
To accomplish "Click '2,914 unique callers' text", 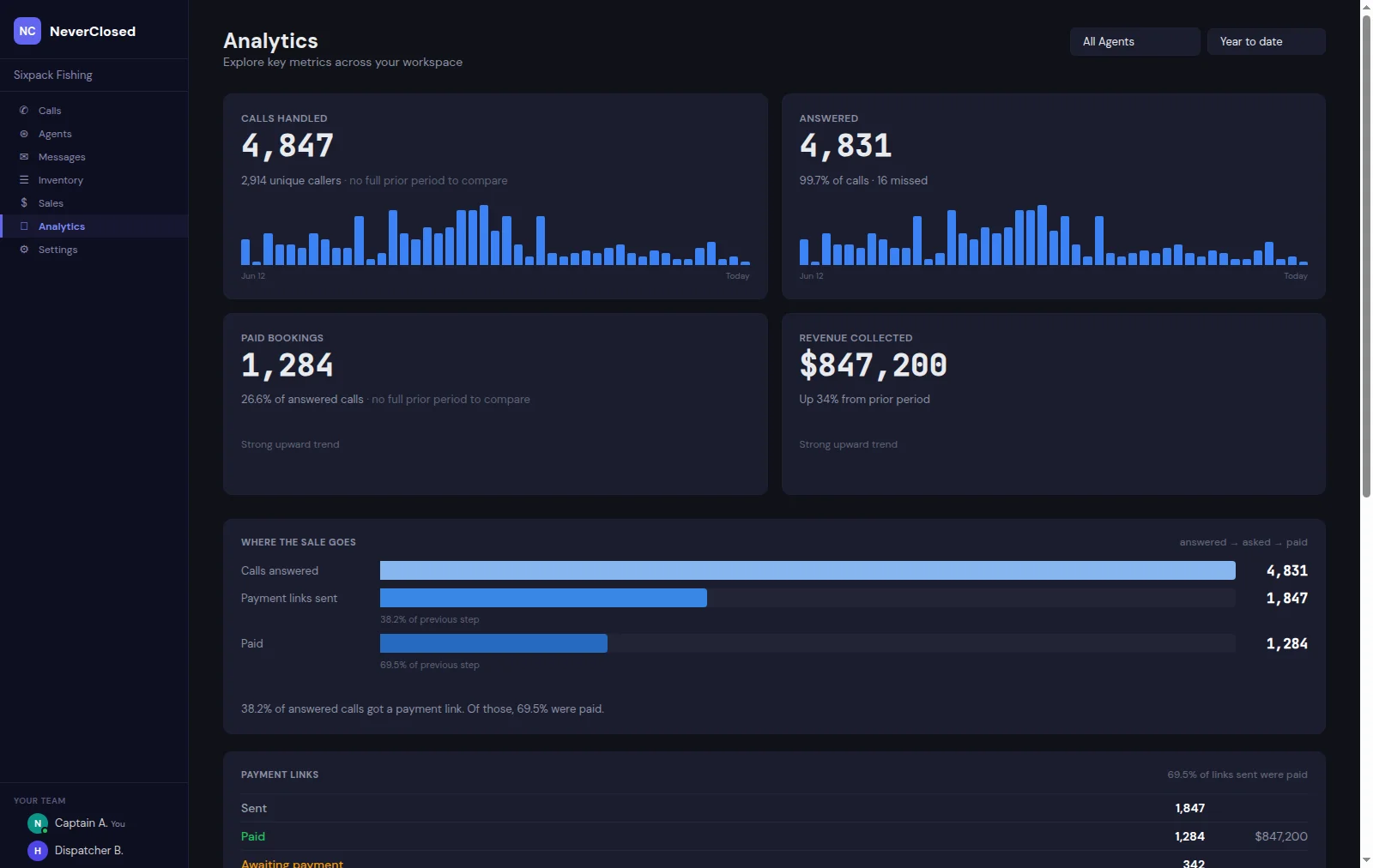I will point(291,181).
